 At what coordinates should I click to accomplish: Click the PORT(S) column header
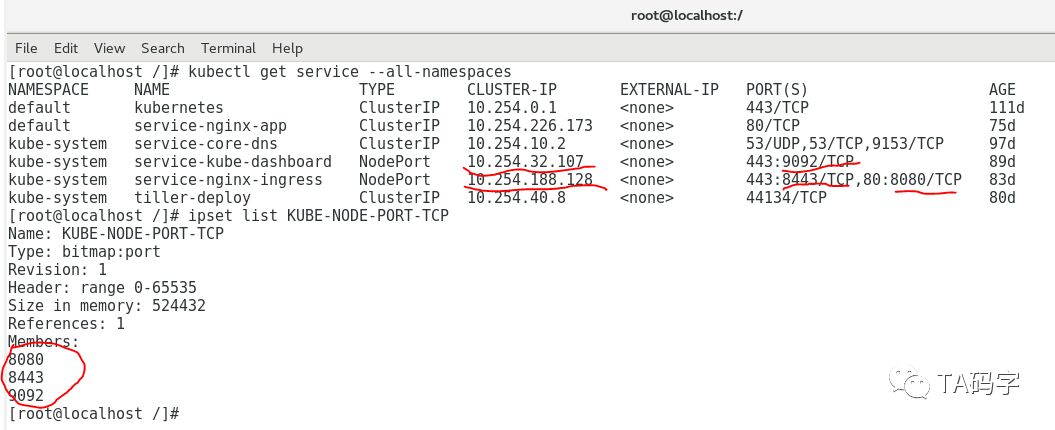777,89
